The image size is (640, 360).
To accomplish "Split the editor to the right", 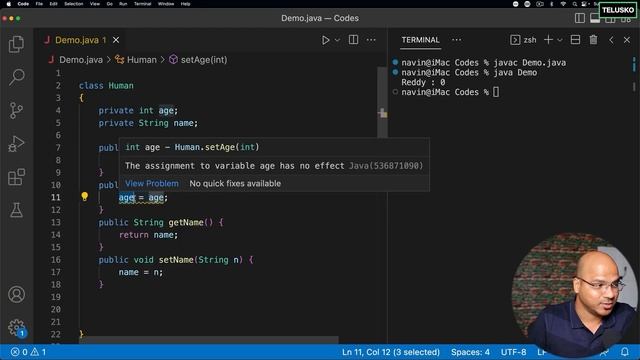I will pyautogui.click(x=353, y=40).
